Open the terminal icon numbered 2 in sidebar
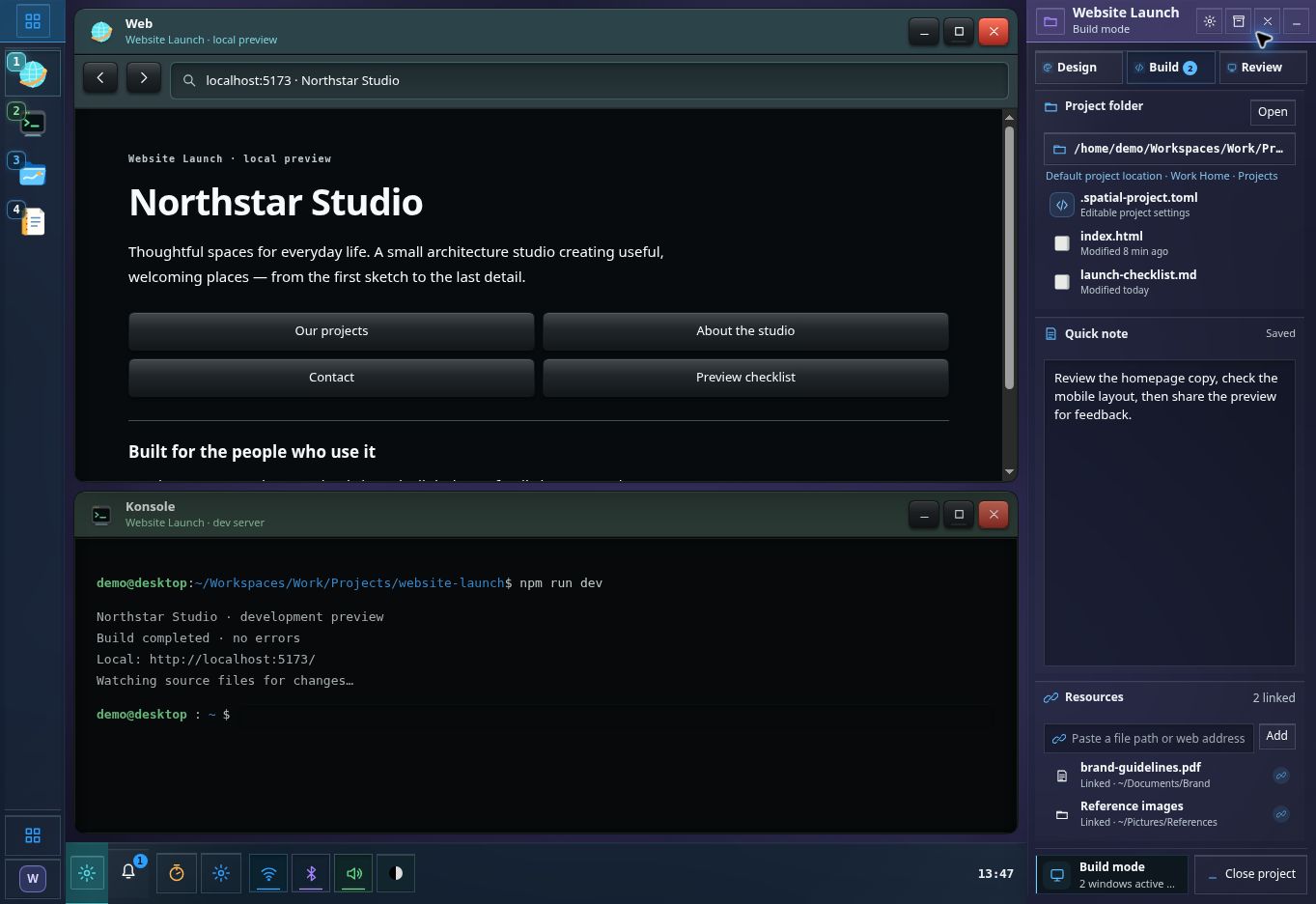 point(33,123)
